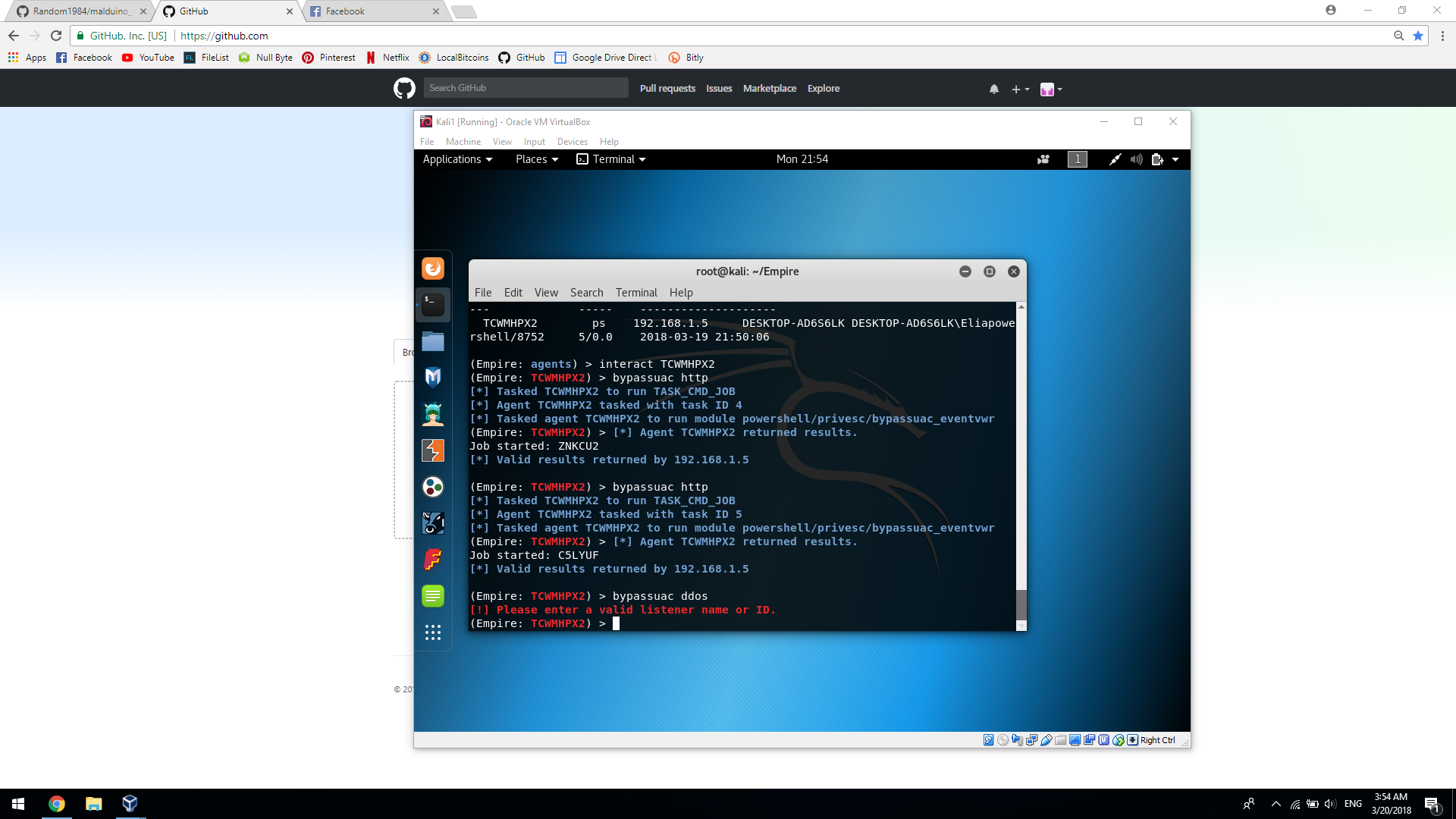1456x819 pixels.
Task: Start Burp Suite from the favorites bar
Action: coord(432,450)
